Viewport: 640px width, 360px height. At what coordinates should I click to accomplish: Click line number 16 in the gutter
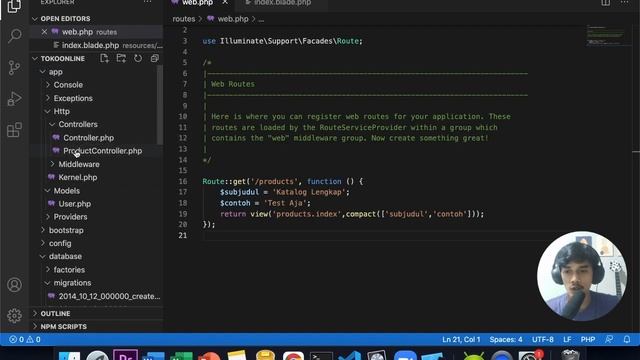tap(183, 181)
